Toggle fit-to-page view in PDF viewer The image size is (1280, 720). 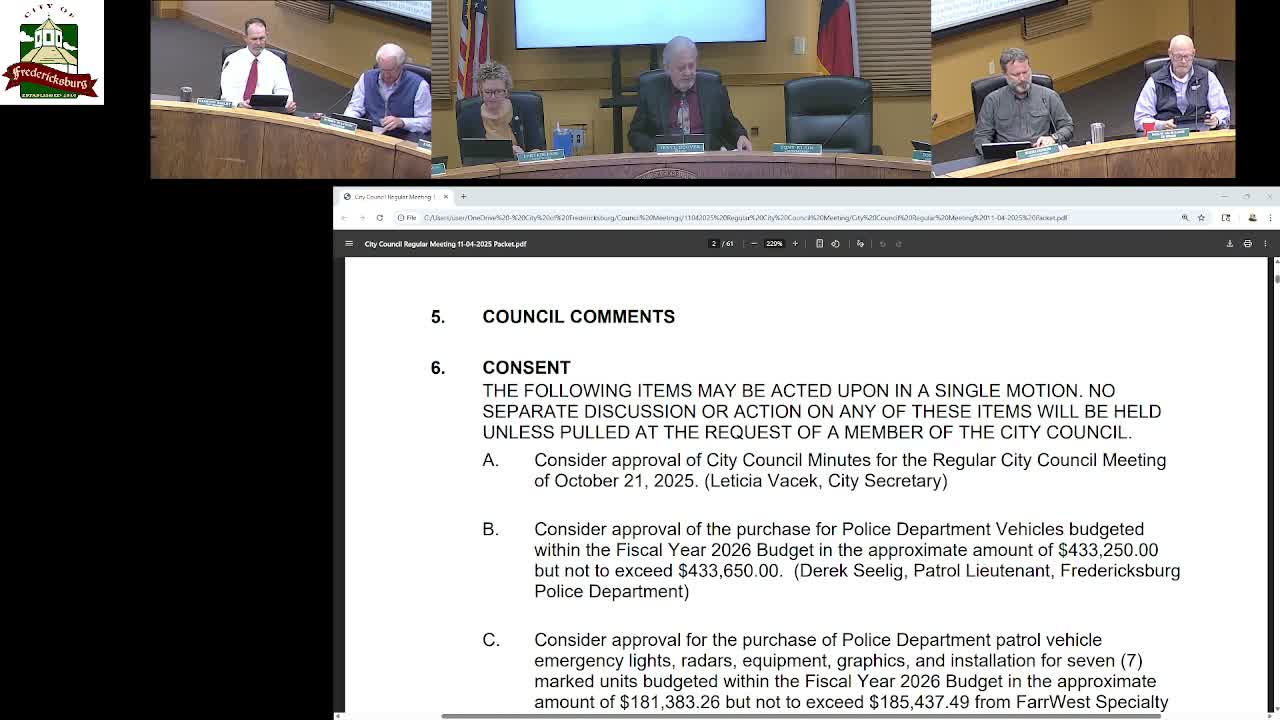coord(820,243)
